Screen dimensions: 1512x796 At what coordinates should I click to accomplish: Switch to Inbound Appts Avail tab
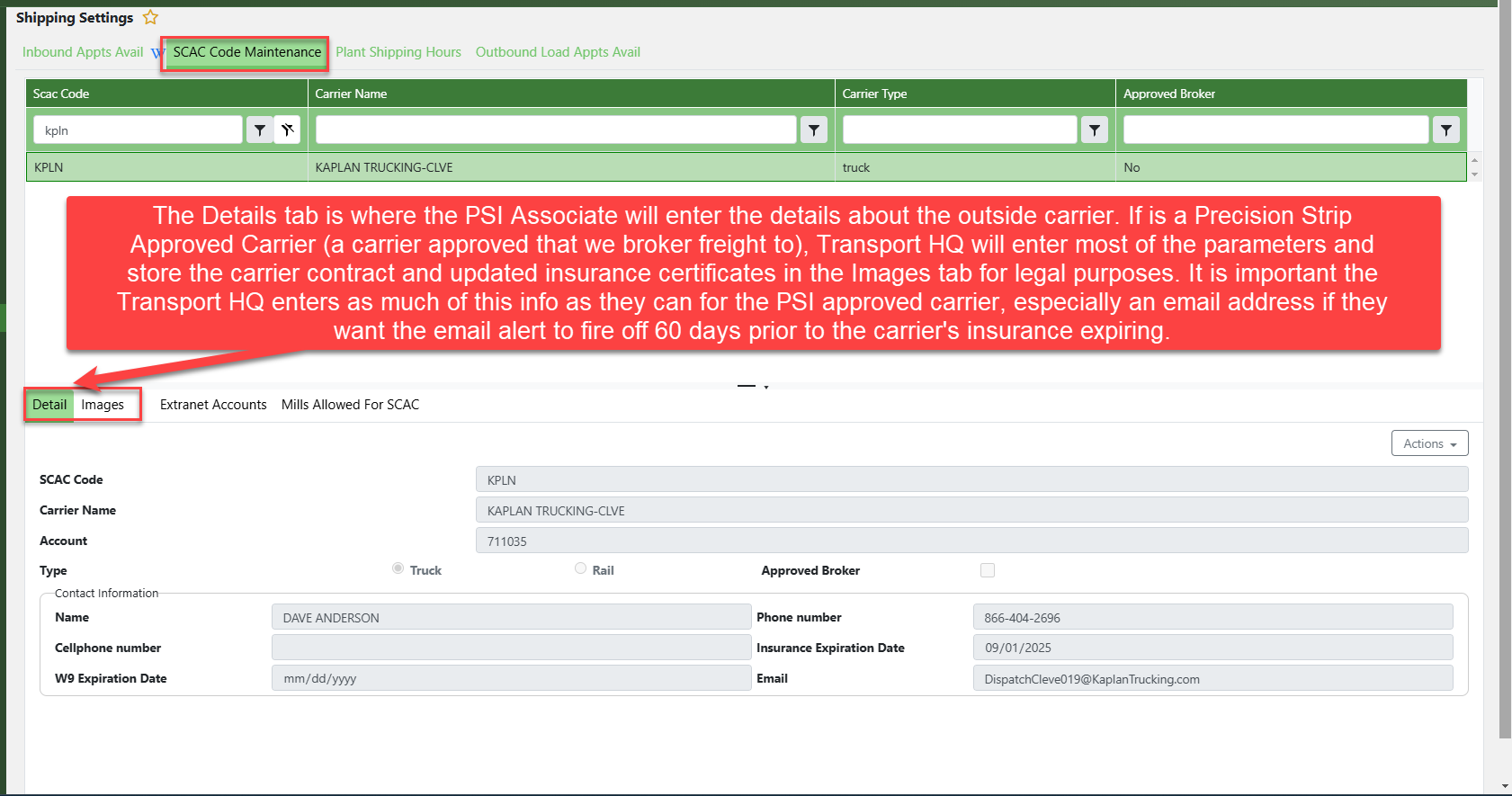click(83, 52)
